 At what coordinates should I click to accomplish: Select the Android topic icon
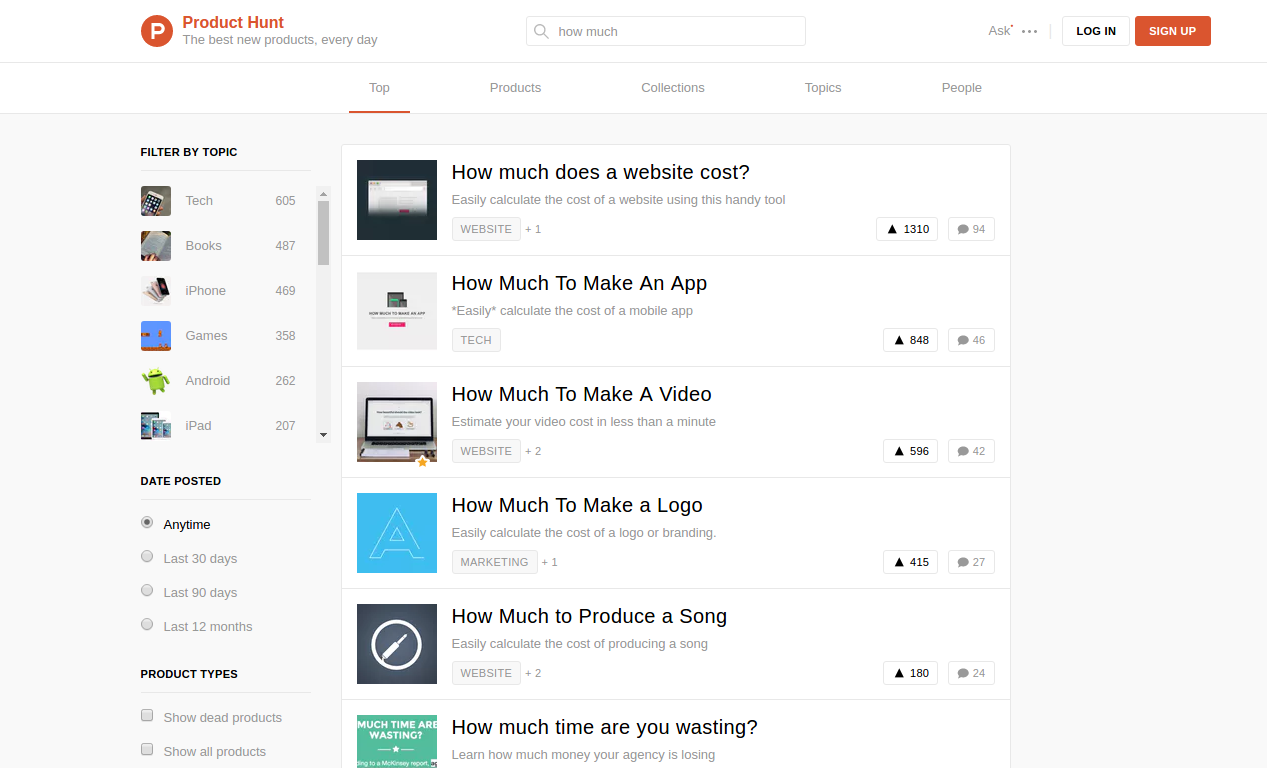(x=156, y=381)
